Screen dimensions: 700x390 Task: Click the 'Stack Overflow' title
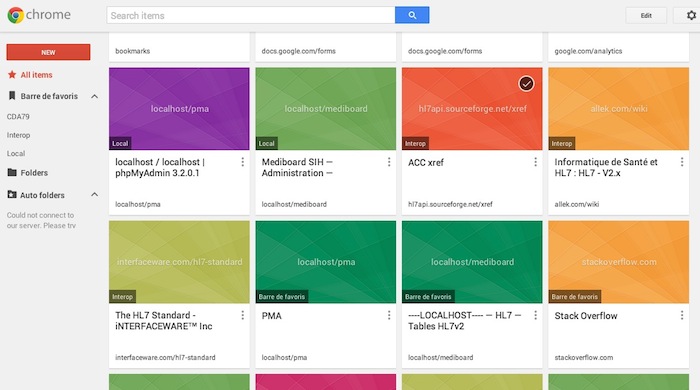click(586, 315)
